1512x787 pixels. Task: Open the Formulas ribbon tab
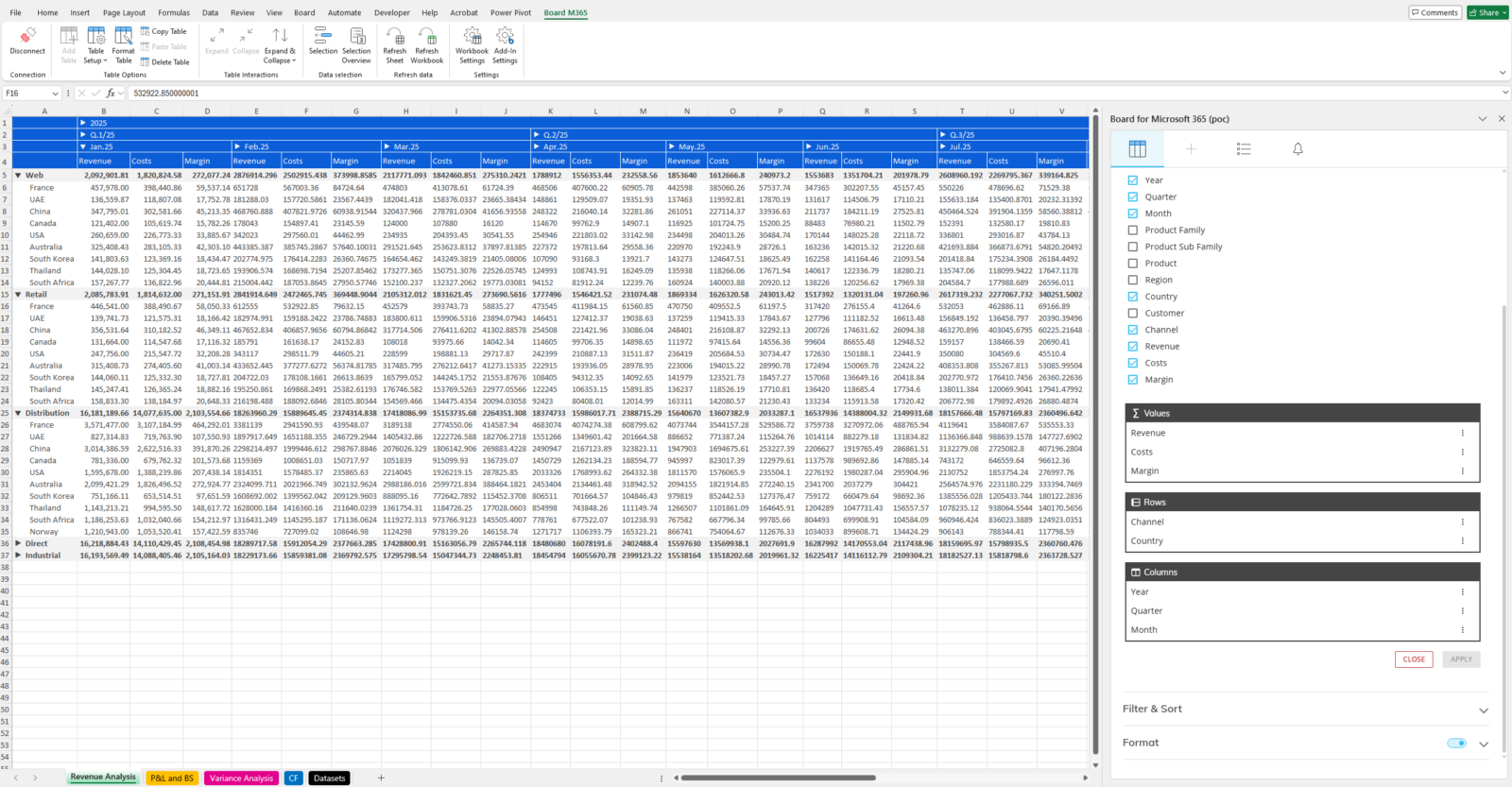click(x=174, y=12)
